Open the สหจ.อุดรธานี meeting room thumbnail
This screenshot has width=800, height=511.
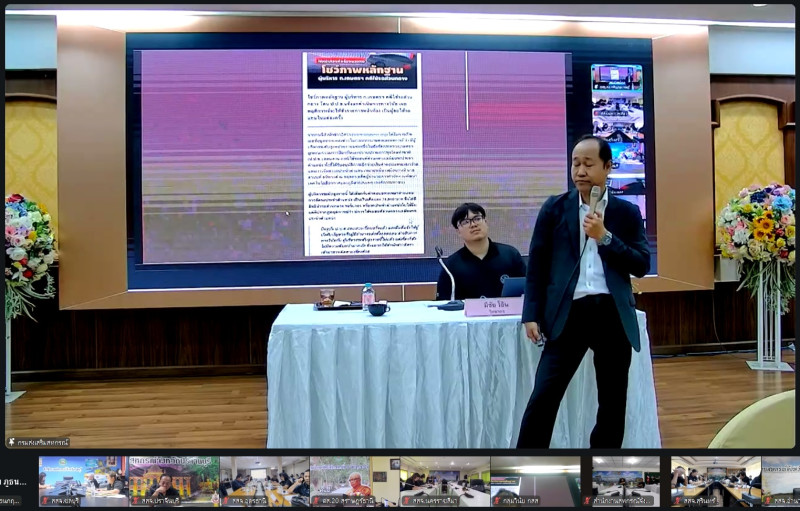tap(264, 479)
